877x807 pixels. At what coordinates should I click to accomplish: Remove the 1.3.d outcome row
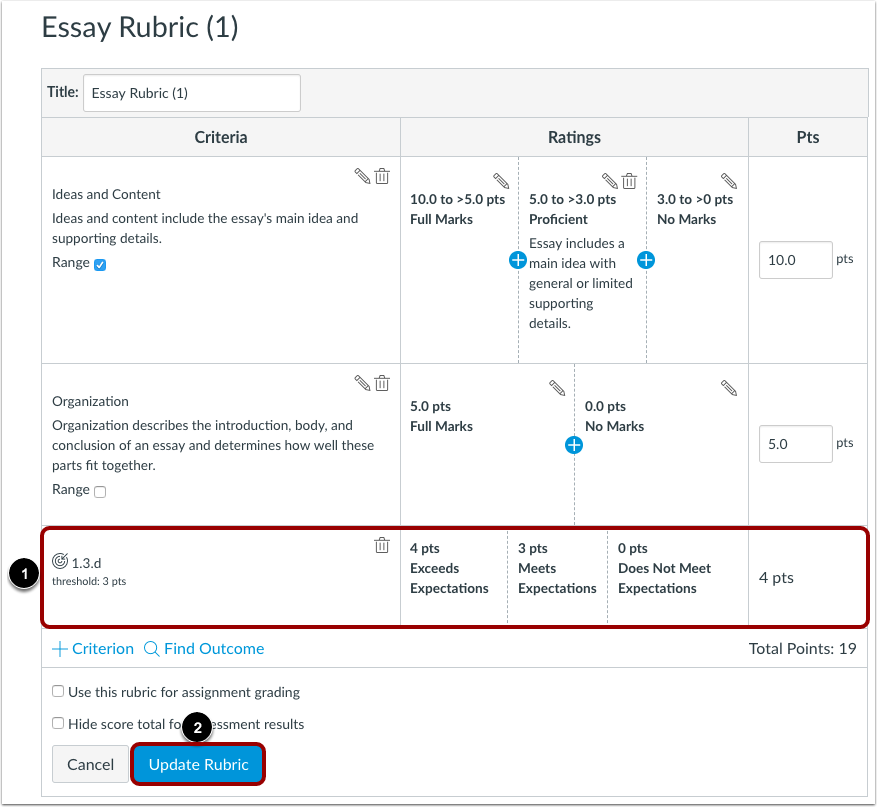[x=381, y=545]
